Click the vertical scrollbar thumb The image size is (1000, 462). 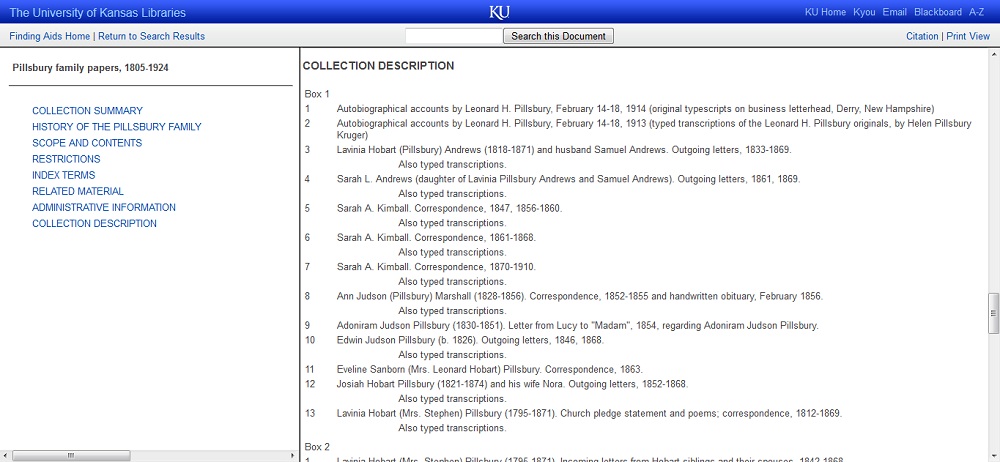click(x=993, y=313)
